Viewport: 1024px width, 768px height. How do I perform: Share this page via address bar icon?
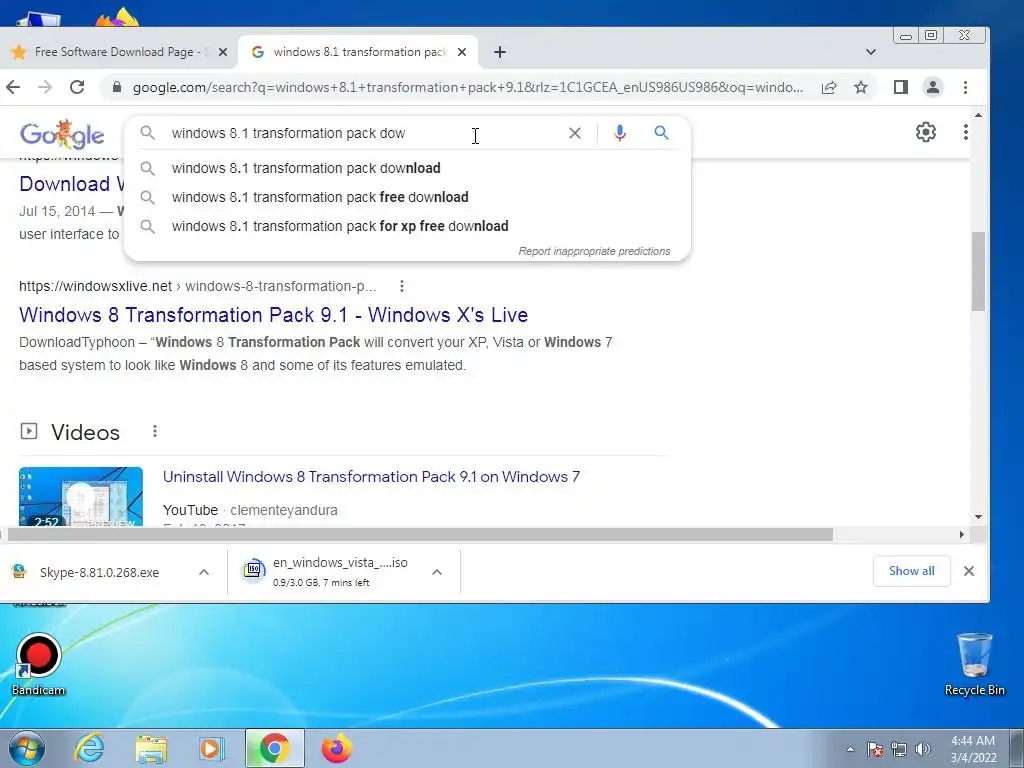(829, 87)
